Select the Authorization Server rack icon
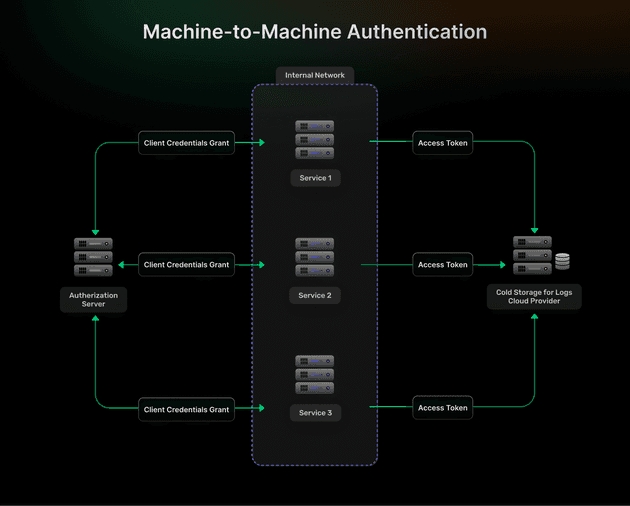The image size is (630, 506). [93, 257]
